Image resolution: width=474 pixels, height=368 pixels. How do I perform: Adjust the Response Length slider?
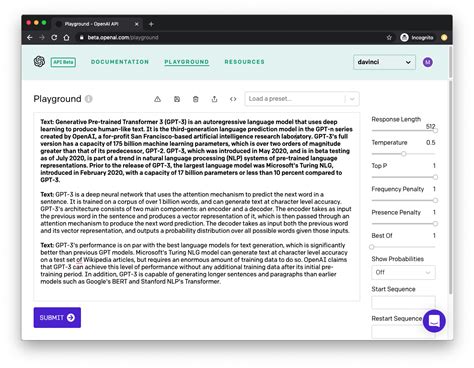click(403, 131)
